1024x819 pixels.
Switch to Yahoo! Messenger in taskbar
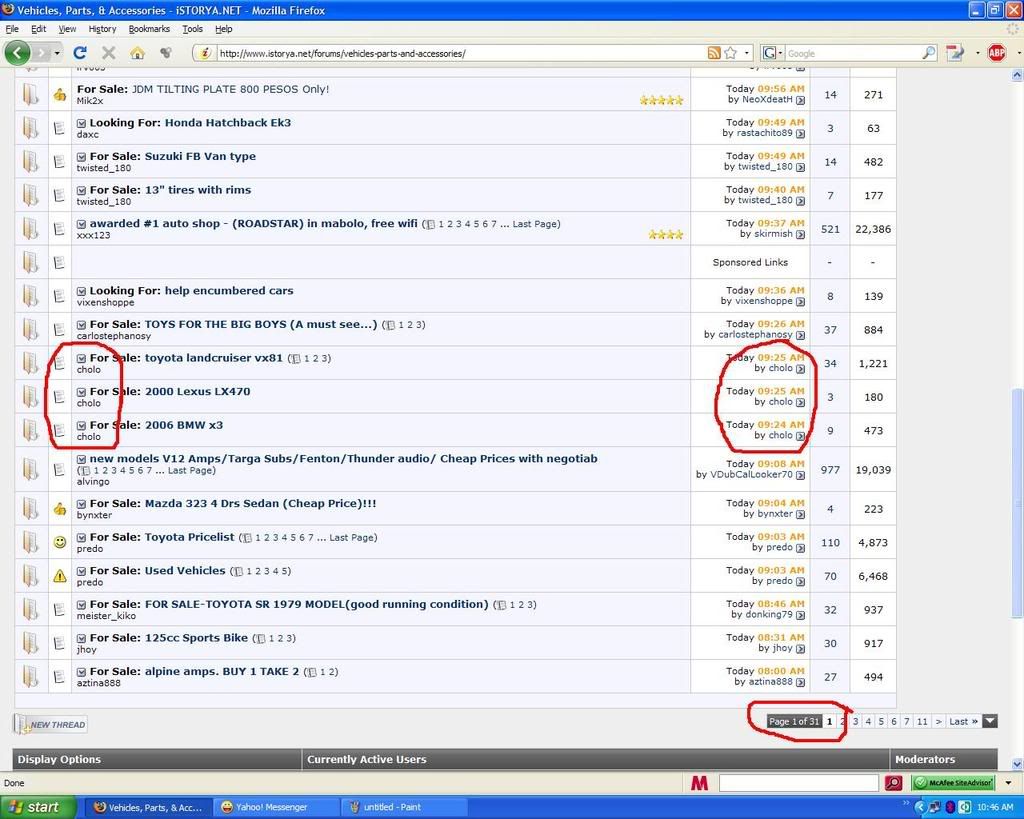click(x=276, y=807)
